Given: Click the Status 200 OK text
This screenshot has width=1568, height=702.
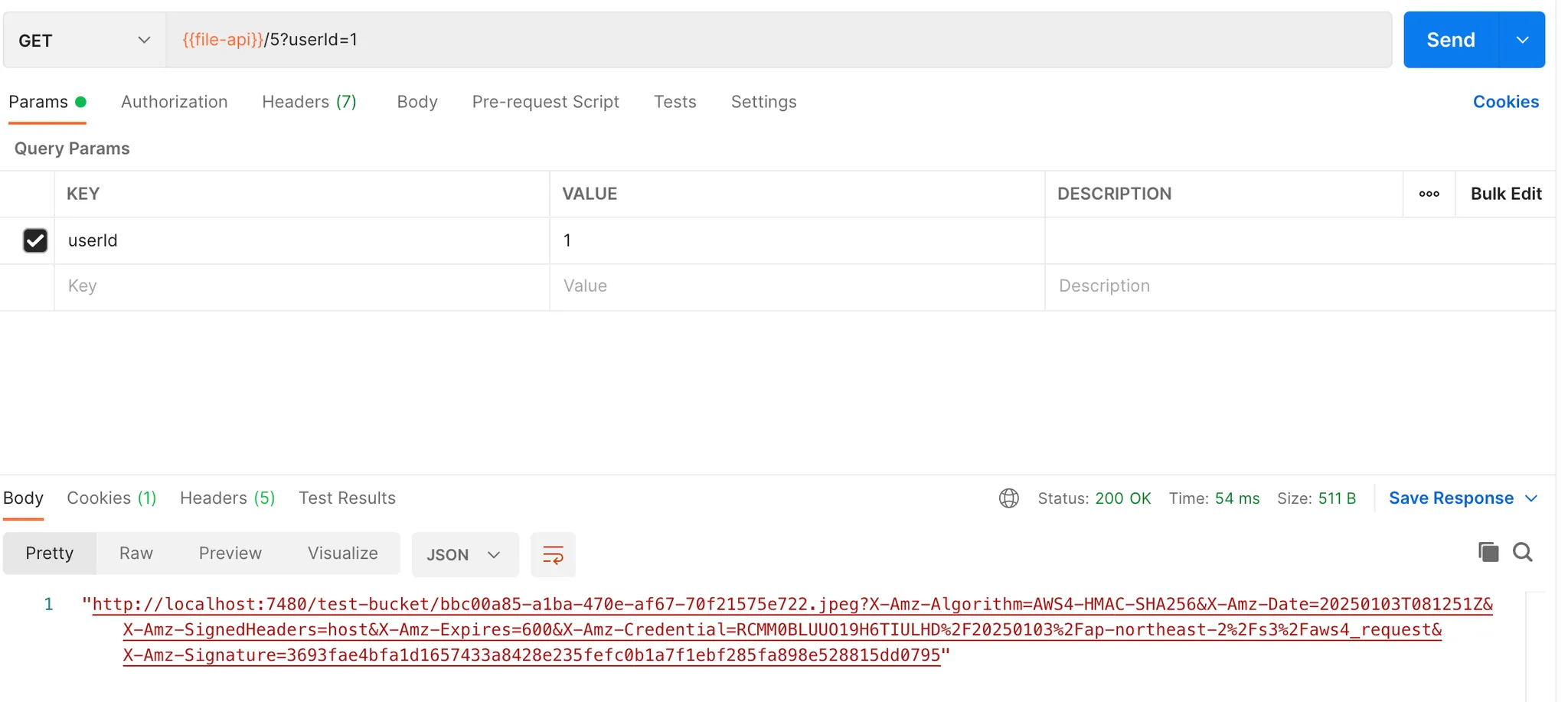Looking at the screenshot, I should coord(1094,498).
